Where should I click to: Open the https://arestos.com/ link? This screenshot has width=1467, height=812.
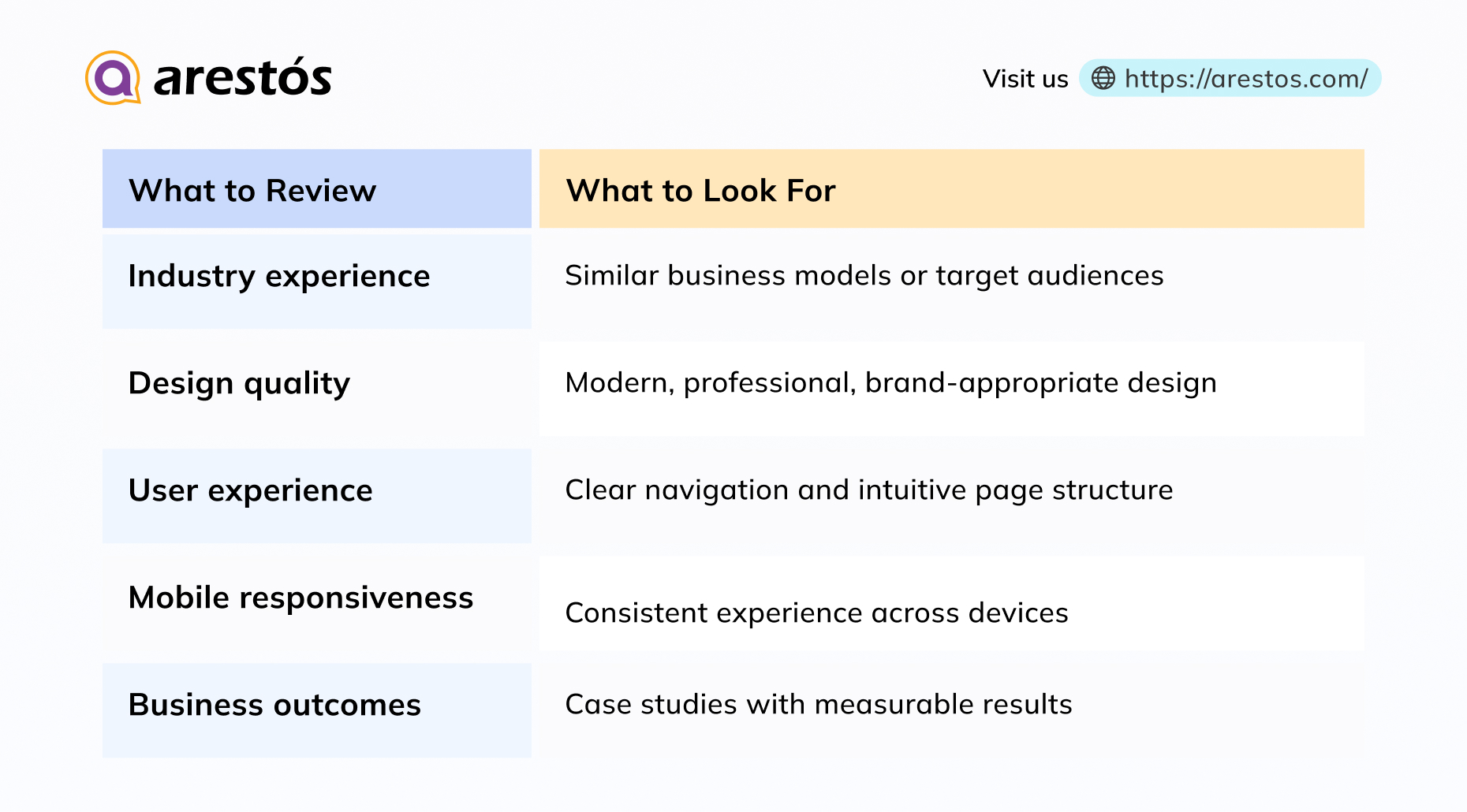point(1245,79)
